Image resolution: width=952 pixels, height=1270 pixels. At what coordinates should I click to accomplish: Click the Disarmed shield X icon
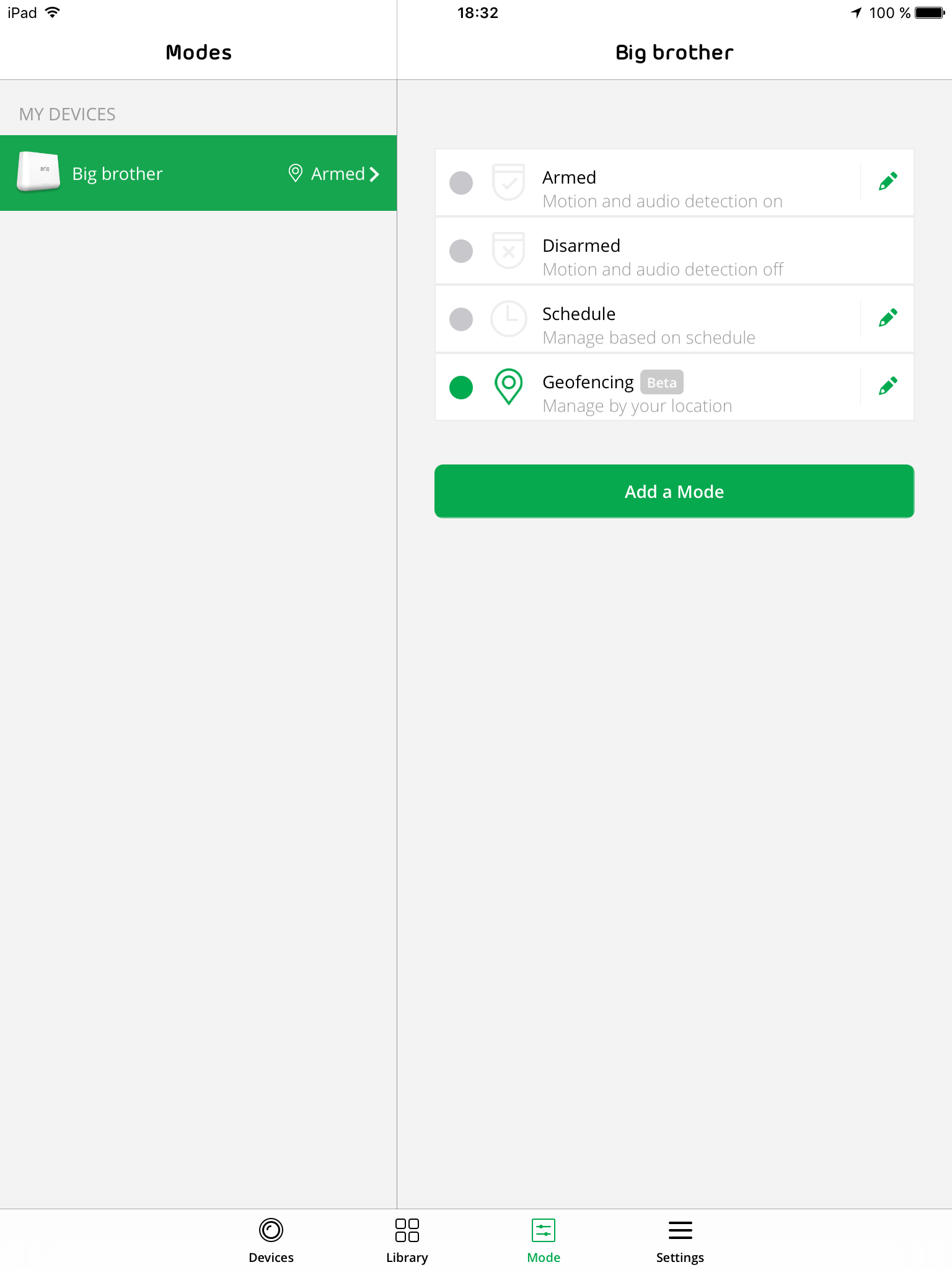coord(509,251)
